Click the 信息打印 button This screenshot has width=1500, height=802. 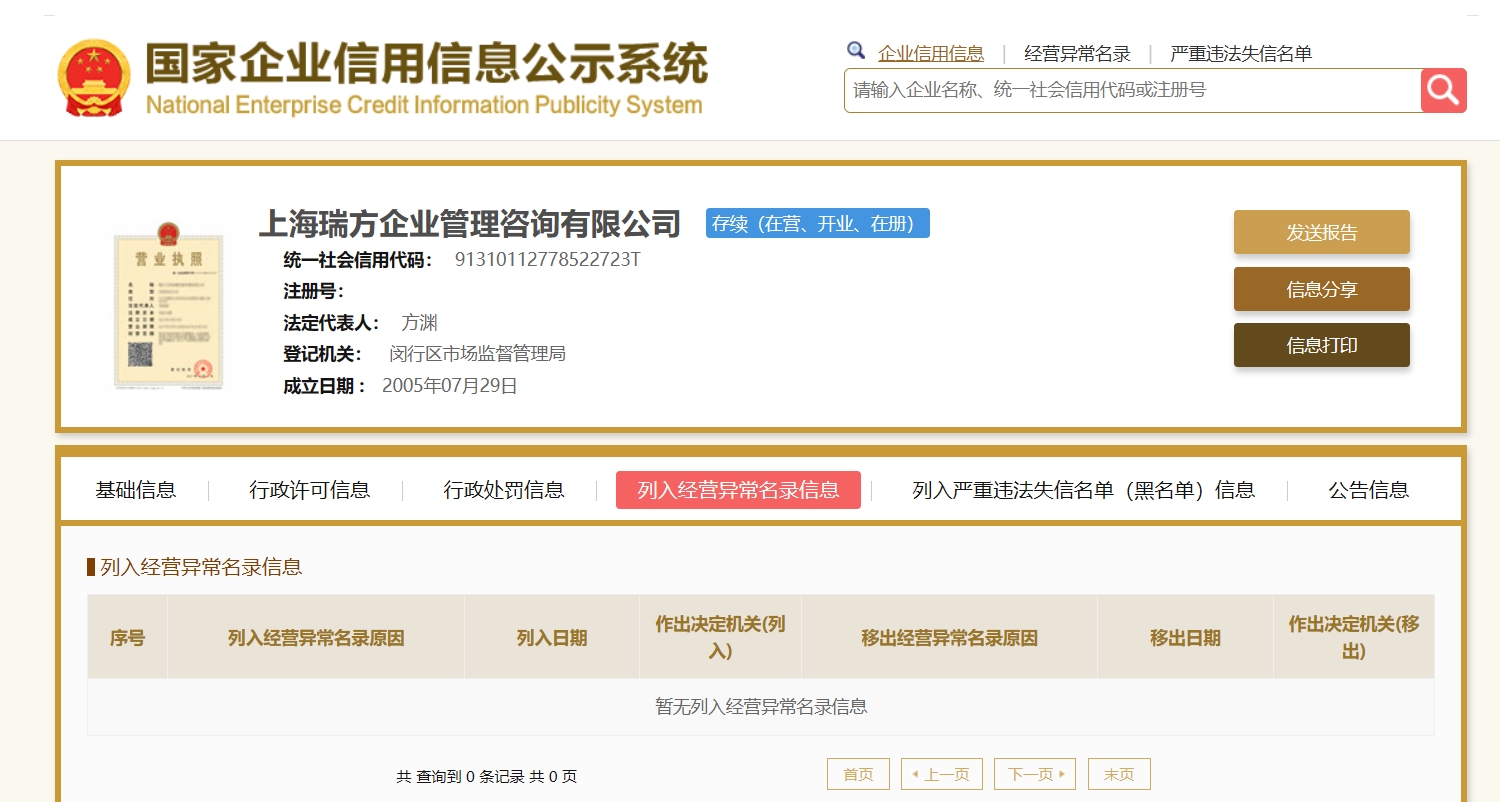(x=1321, y=346)
